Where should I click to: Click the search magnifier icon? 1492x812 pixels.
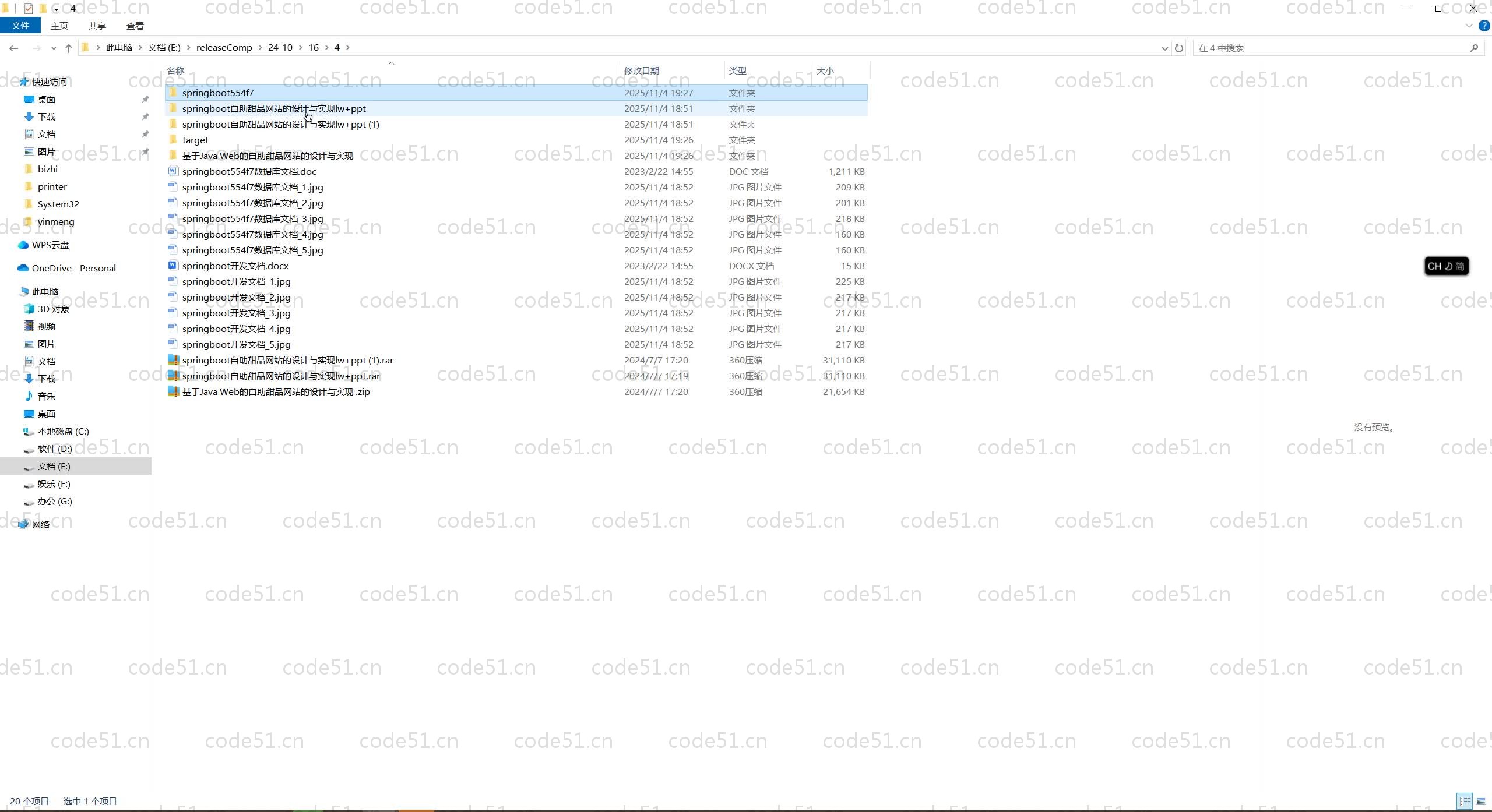1474,48
